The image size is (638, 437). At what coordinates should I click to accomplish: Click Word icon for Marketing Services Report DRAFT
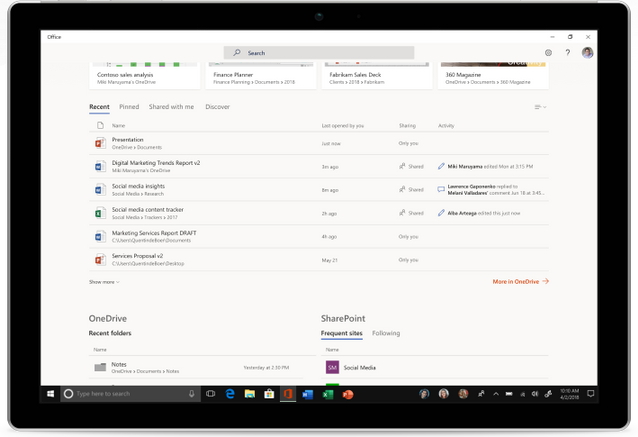100,236
